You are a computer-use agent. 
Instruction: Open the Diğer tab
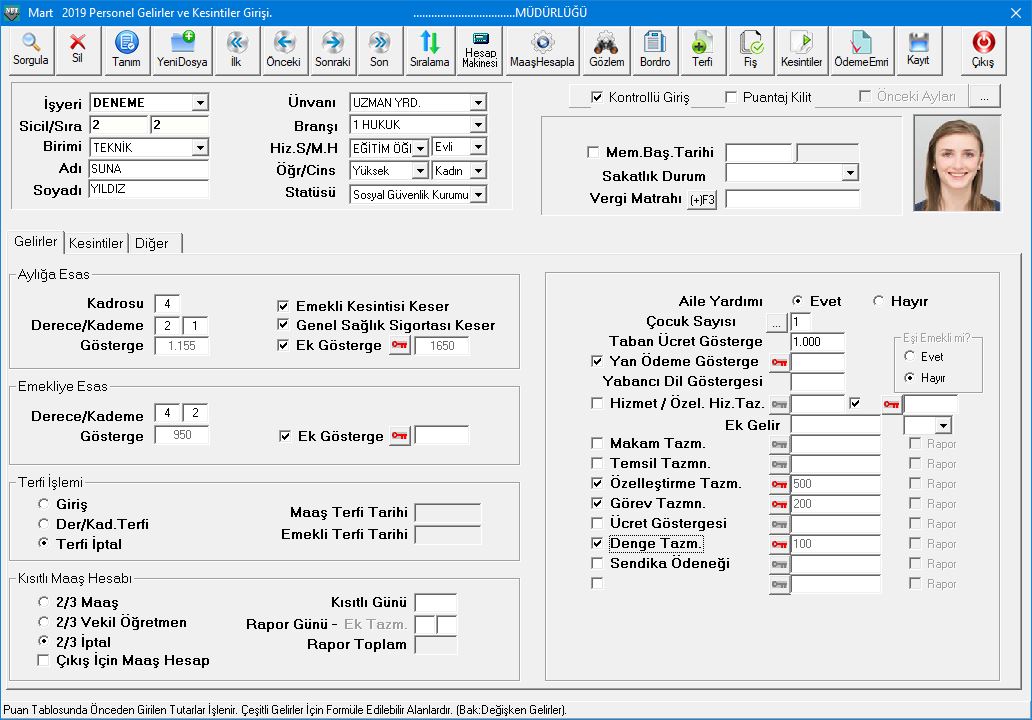tap(152, 243)
